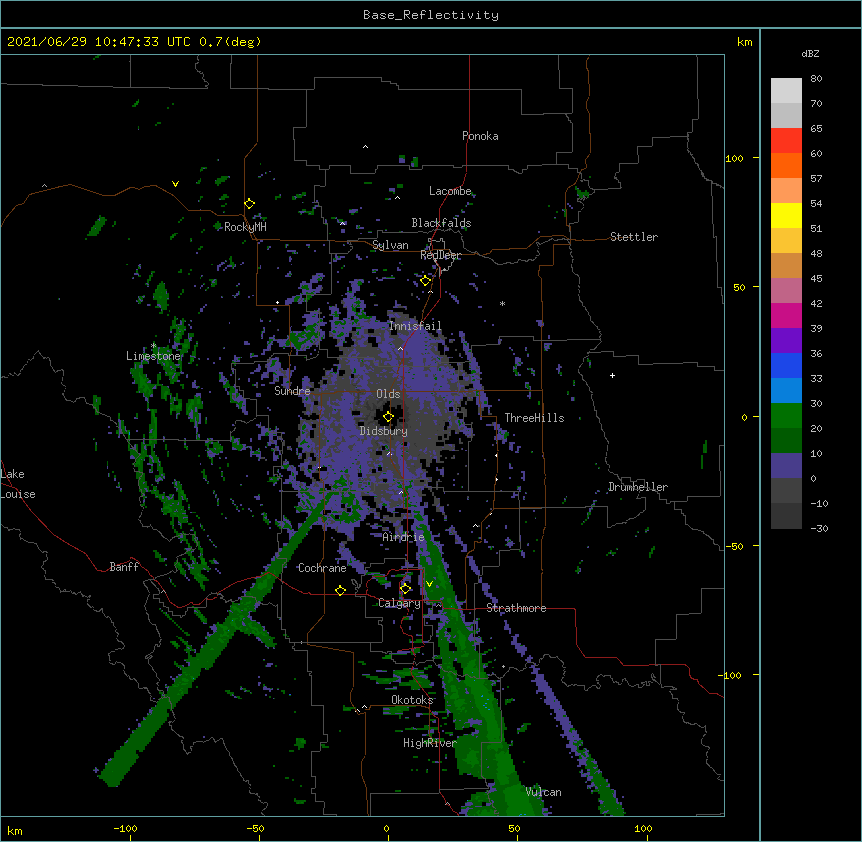
Task: Click the -100 tick on bottom axis
Action: (x=125, y=828)
